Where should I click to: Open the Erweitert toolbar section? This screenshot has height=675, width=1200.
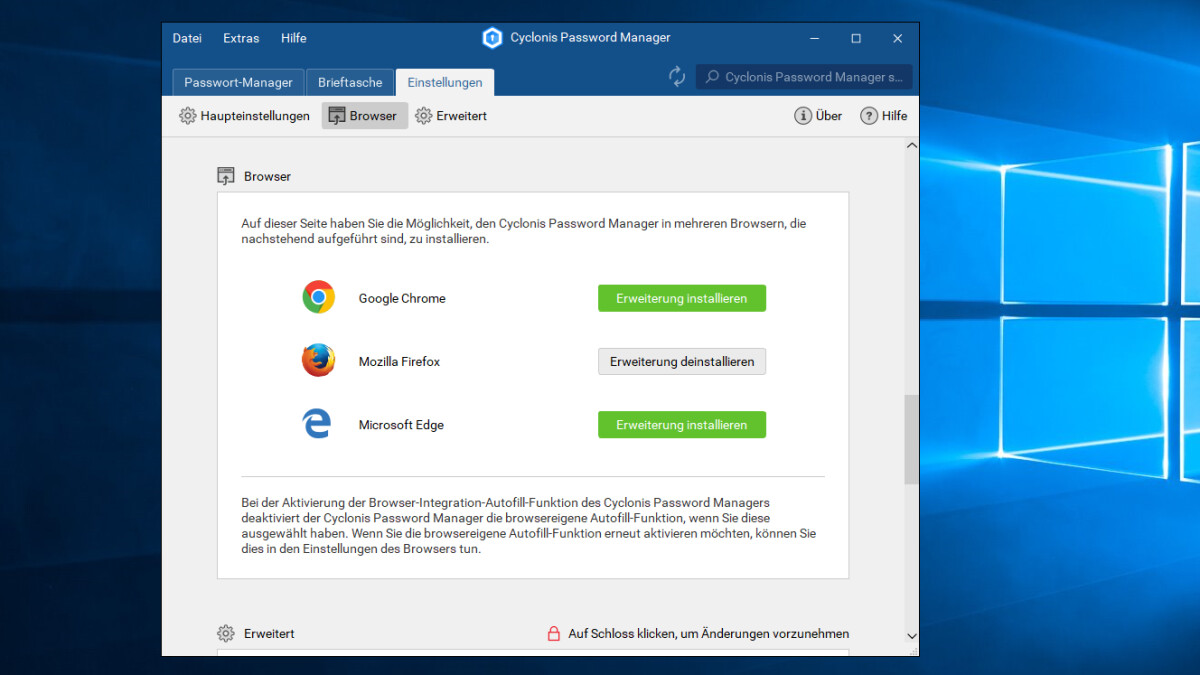pyautogui.click(x=451, y=116)
